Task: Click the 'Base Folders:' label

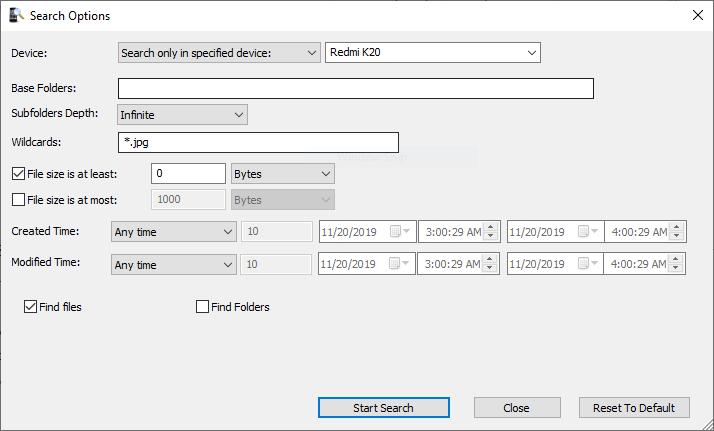Action: coord(44,88)
